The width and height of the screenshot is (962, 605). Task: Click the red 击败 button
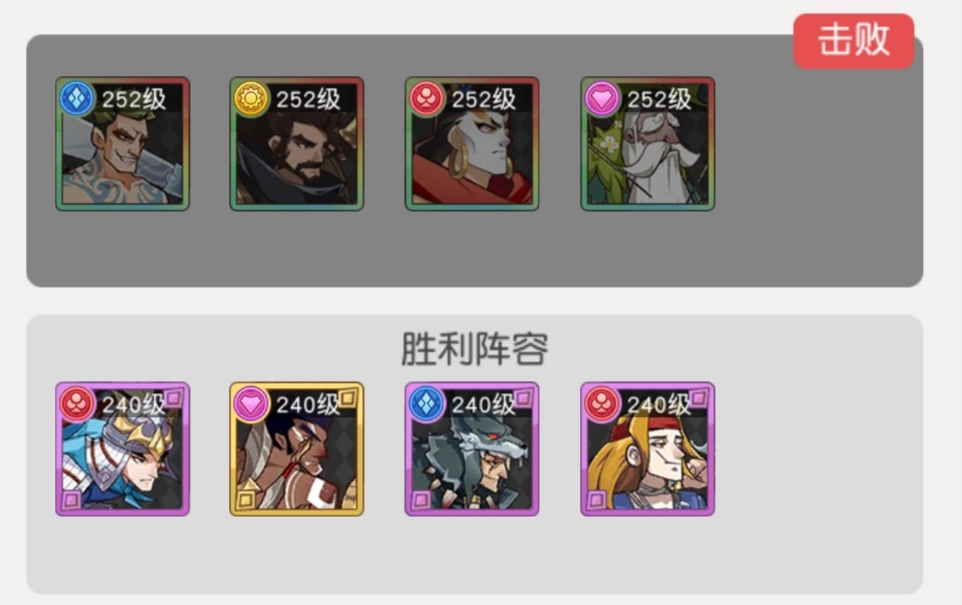(x=853, y=41)
